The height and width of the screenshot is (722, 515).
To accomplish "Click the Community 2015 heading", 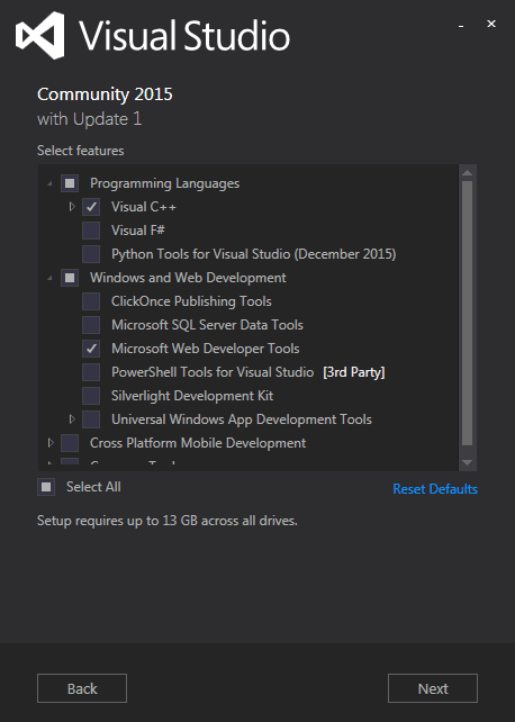I will click(x=105, y=94).
